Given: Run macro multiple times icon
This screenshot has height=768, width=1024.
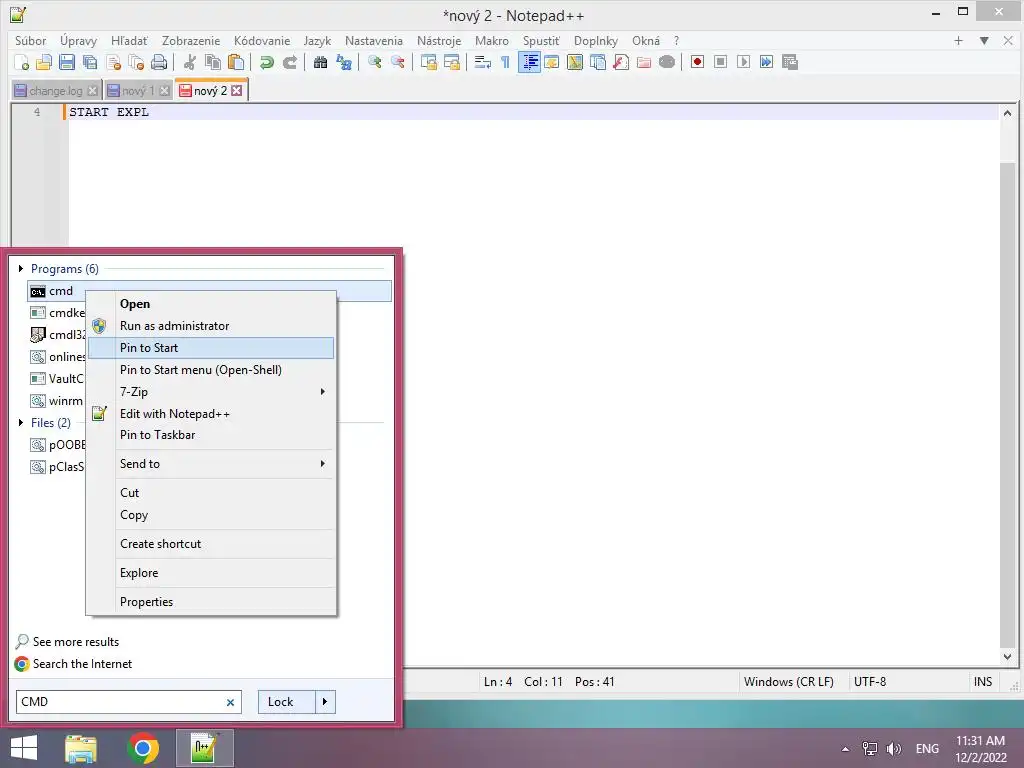Looking at the screenshot, I should (767, 62).
